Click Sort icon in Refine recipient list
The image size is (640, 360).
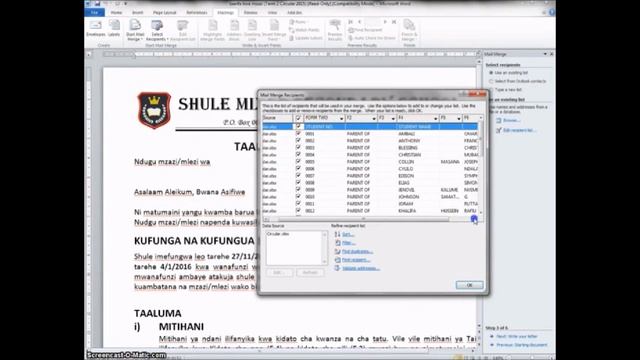[338, 234]
